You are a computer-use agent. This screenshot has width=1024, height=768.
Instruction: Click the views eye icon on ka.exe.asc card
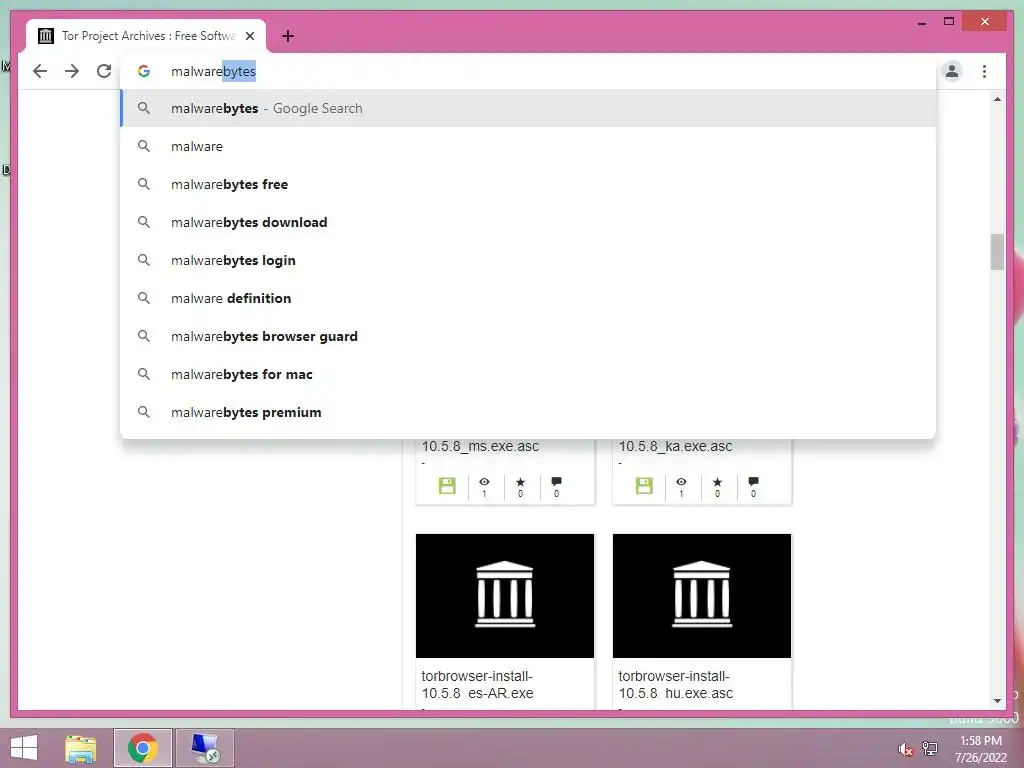coord(681,482)
